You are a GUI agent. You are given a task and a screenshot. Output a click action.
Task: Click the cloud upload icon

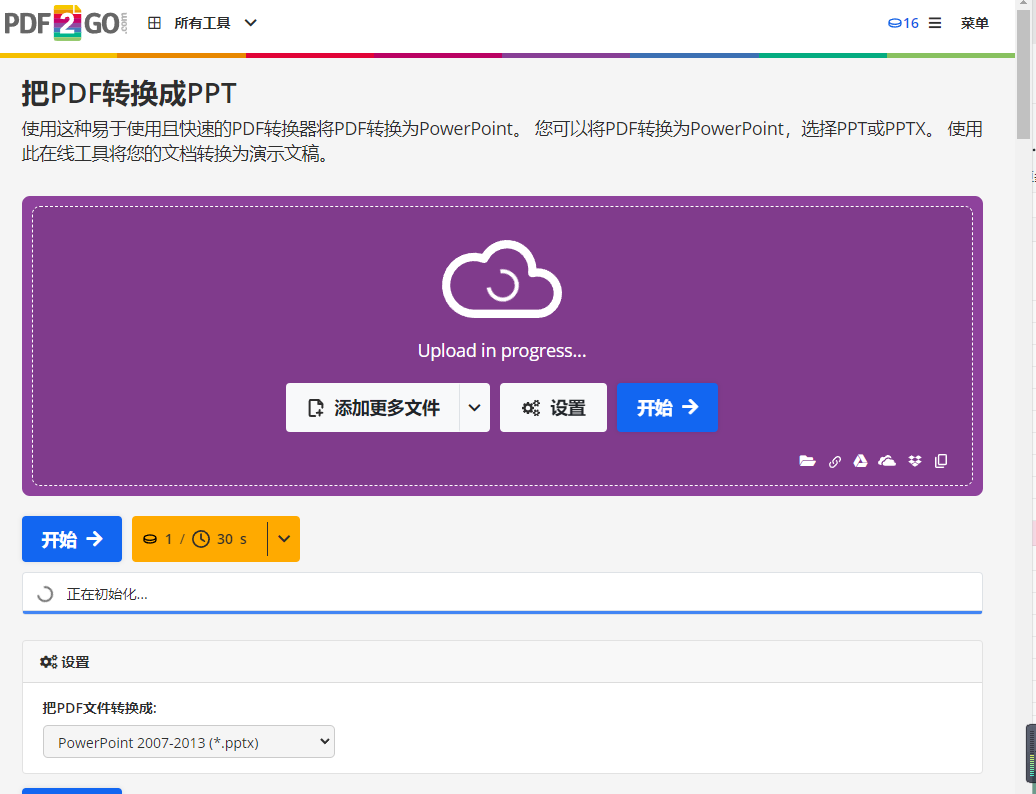tap(501, 279)
